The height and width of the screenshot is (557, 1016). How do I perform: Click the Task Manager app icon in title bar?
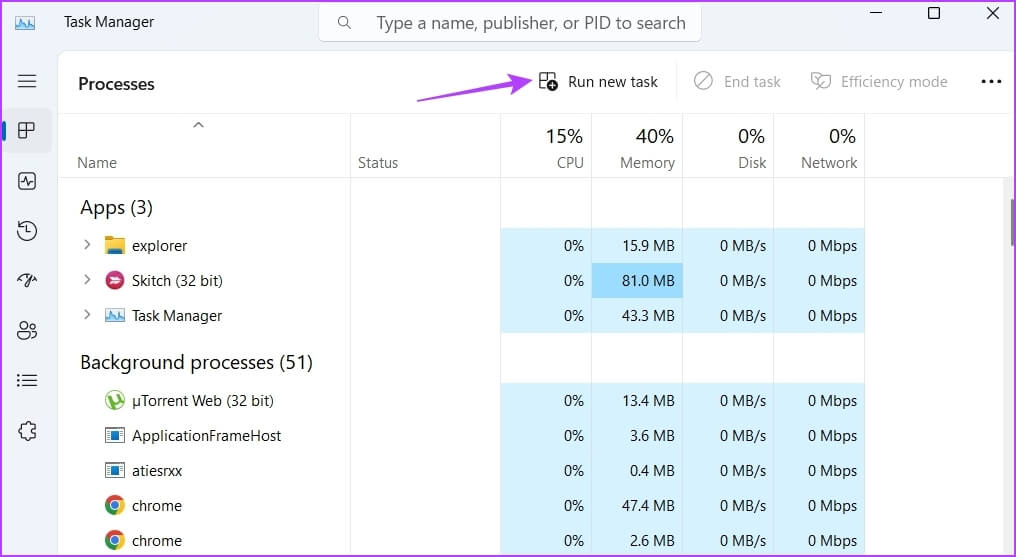[25, 23]
